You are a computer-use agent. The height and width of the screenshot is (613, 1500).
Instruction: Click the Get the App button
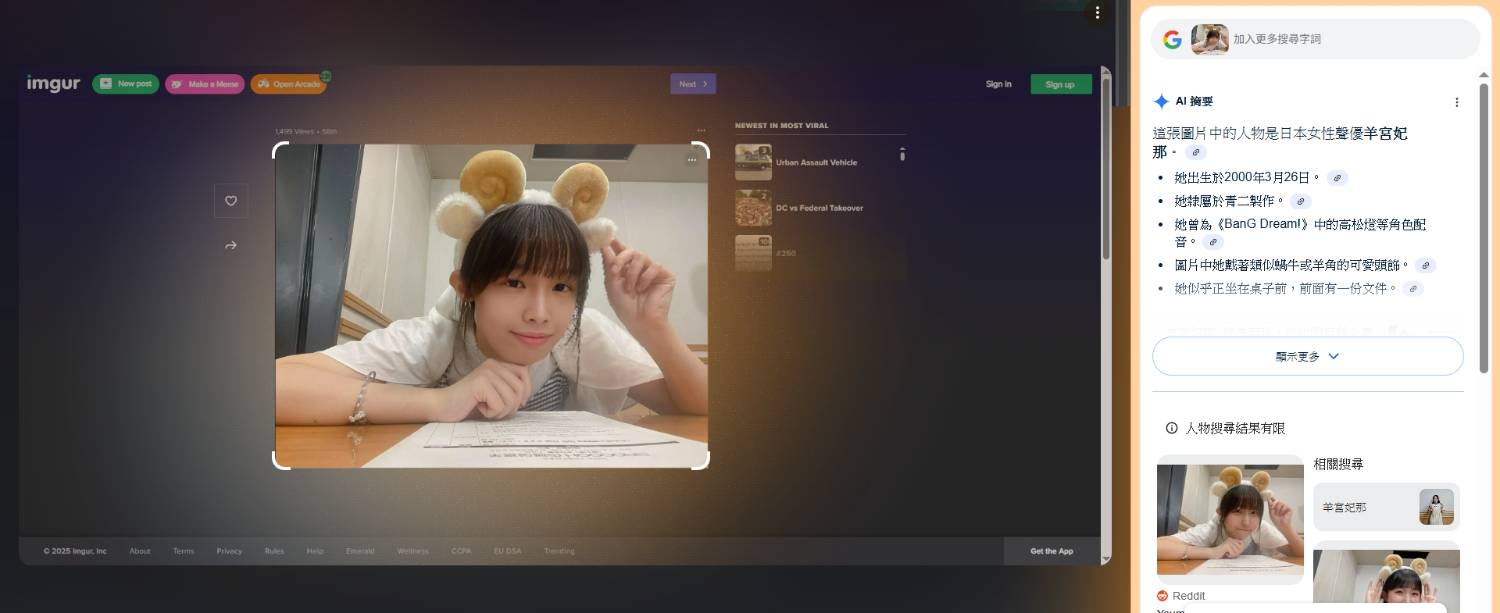coord(1052,551)
